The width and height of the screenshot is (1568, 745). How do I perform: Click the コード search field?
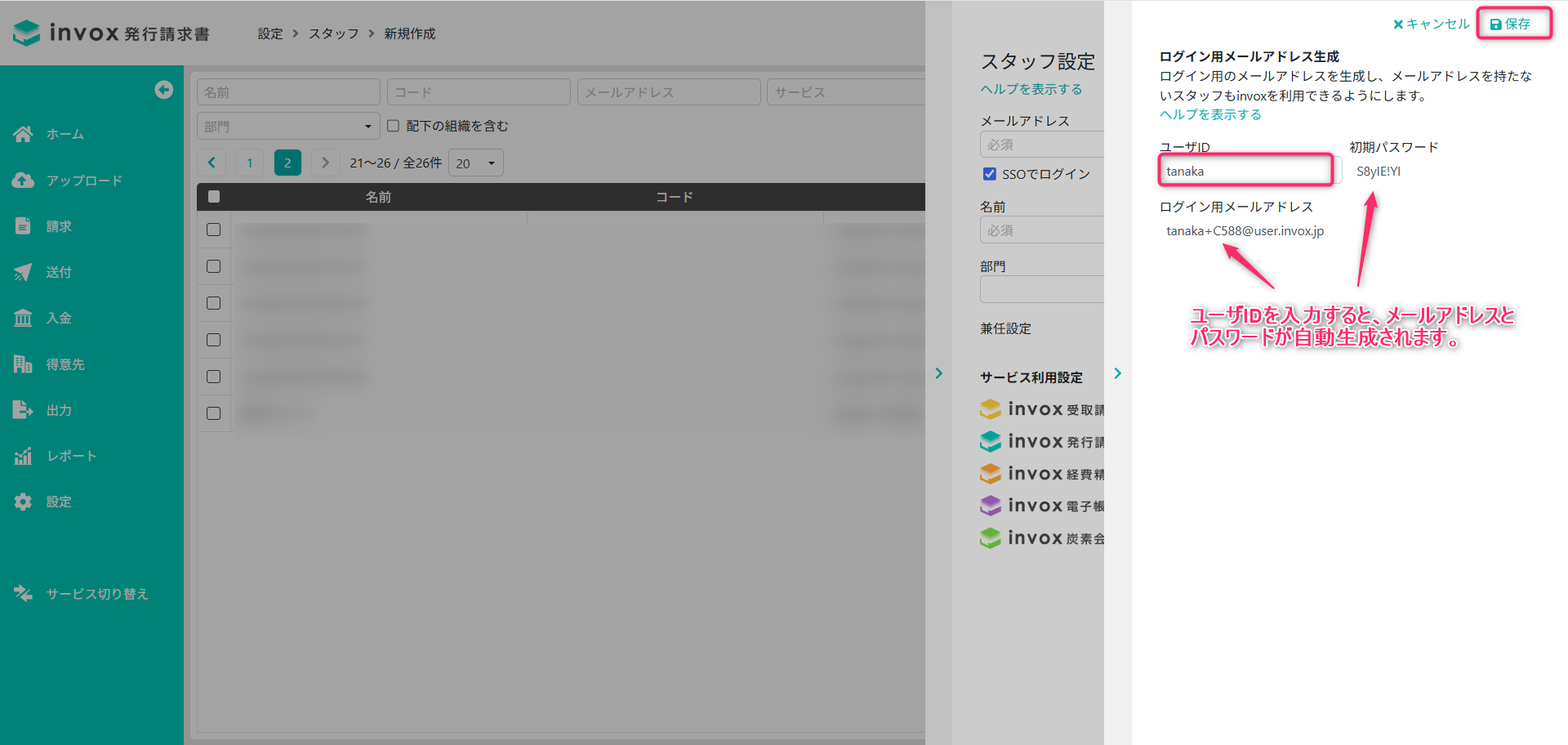[479, 92]
